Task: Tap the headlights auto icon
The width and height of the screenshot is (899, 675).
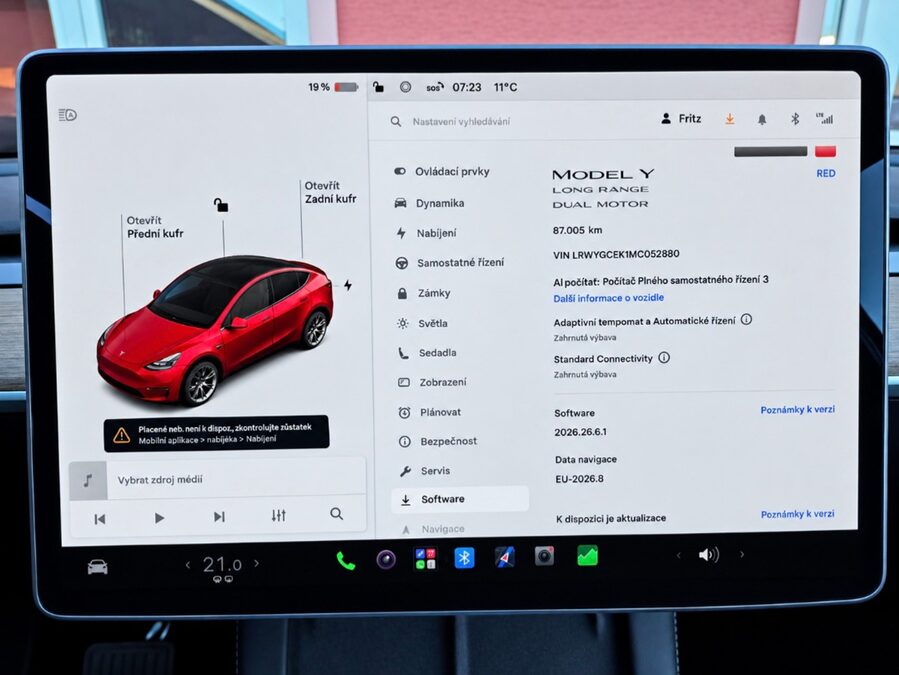Action: tap(68, 115)
